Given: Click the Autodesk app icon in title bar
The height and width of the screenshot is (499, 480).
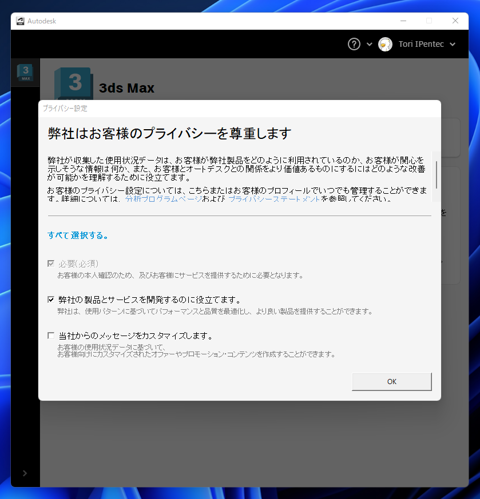Looking at the screenshot, I should (20, 21).
